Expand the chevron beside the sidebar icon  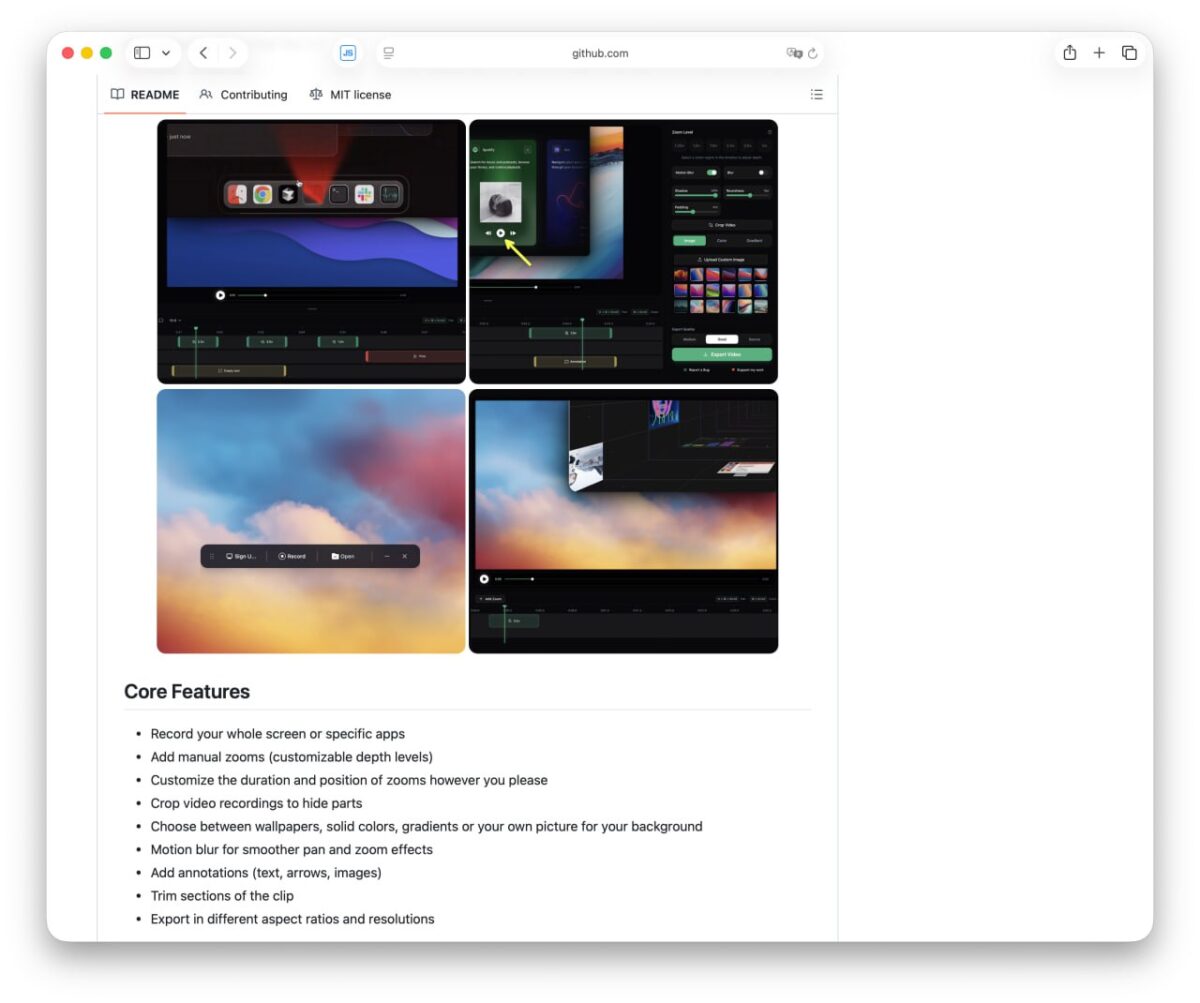point(166,53)
